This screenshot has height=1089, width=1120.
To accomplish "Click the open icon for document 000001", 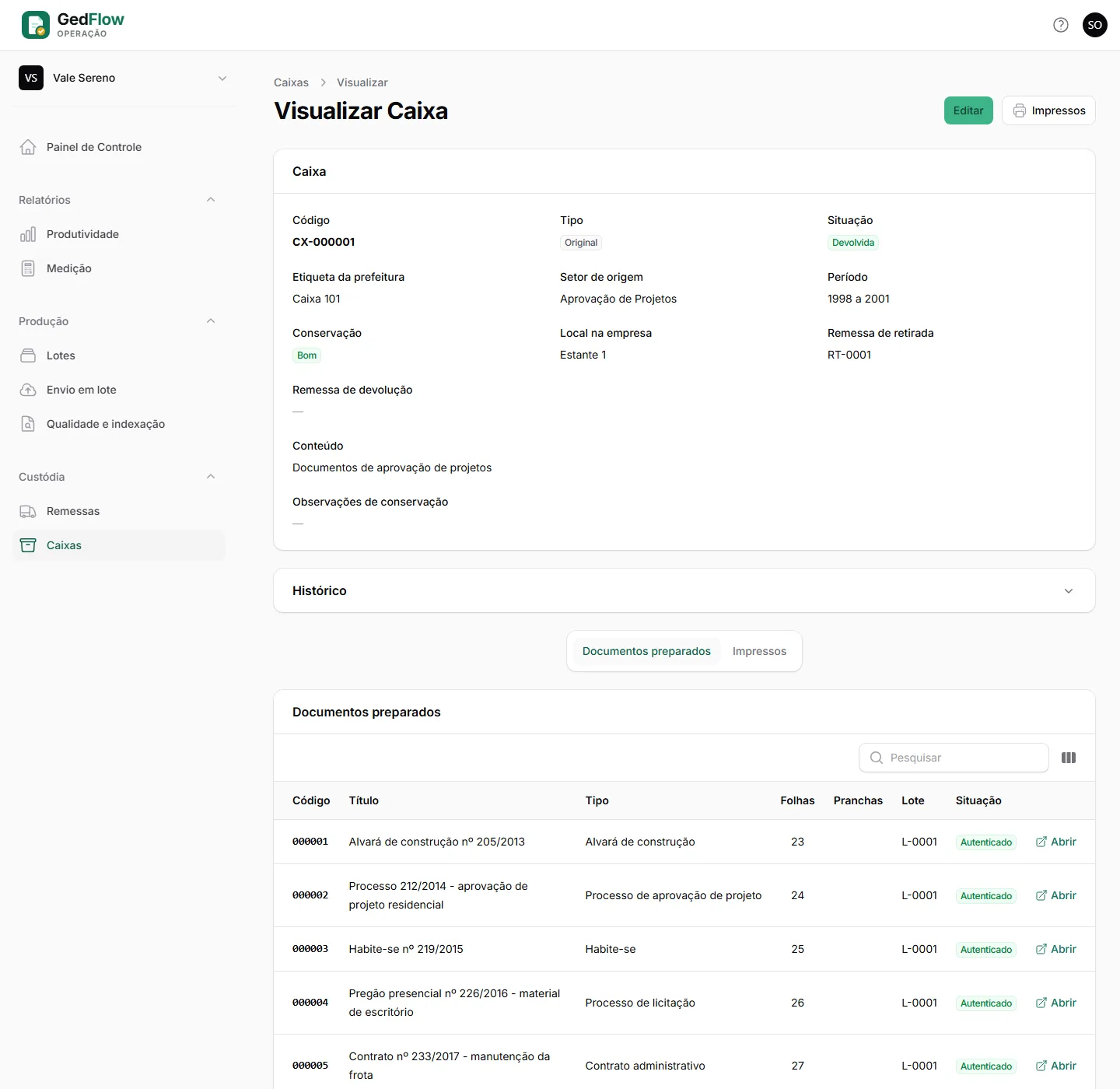I will tap(1041, 842).
